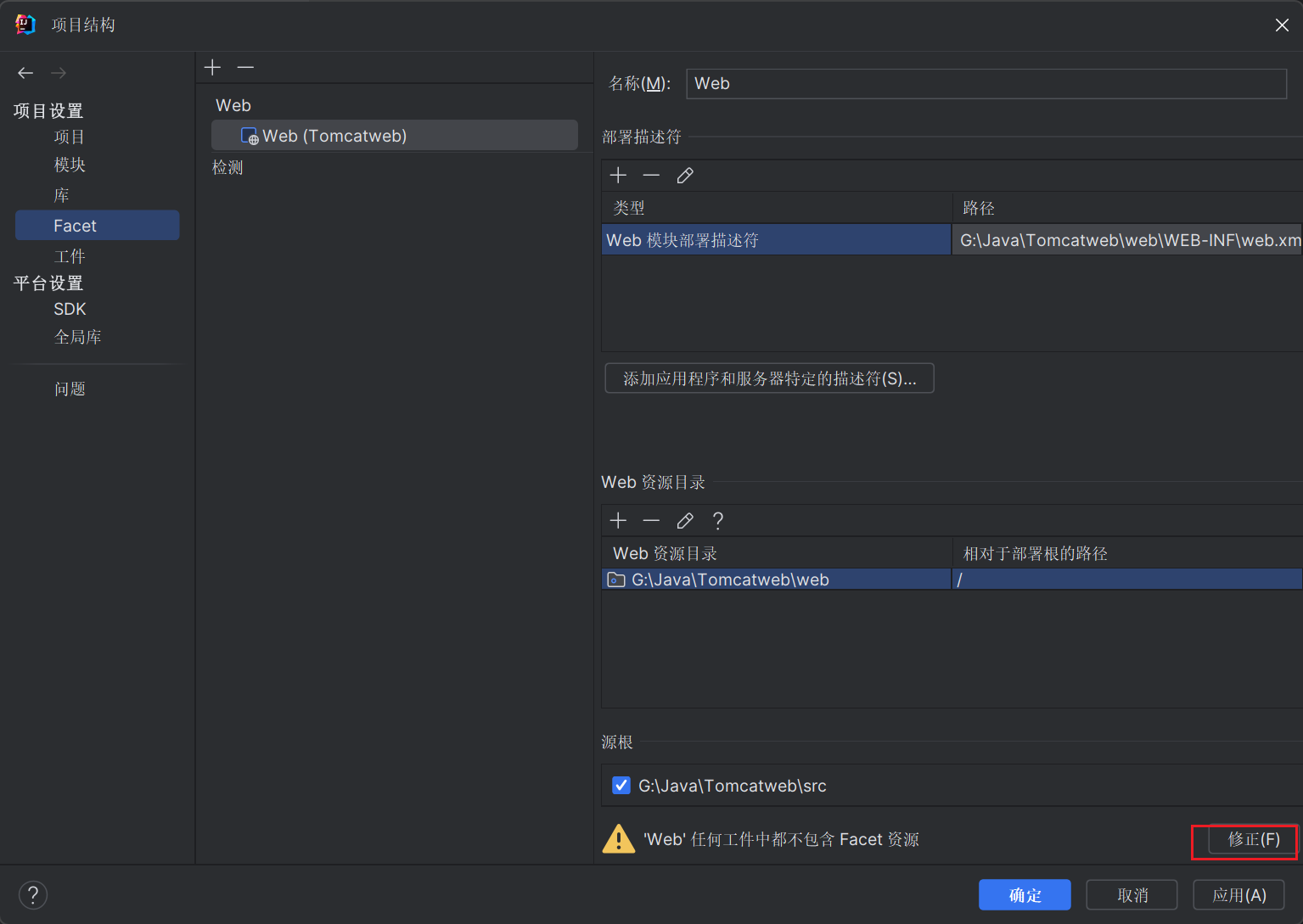
Task: Click the 添加应用程序和服务器特定的描述符 button
Action: pyautogui.click(x=769, y=378)
